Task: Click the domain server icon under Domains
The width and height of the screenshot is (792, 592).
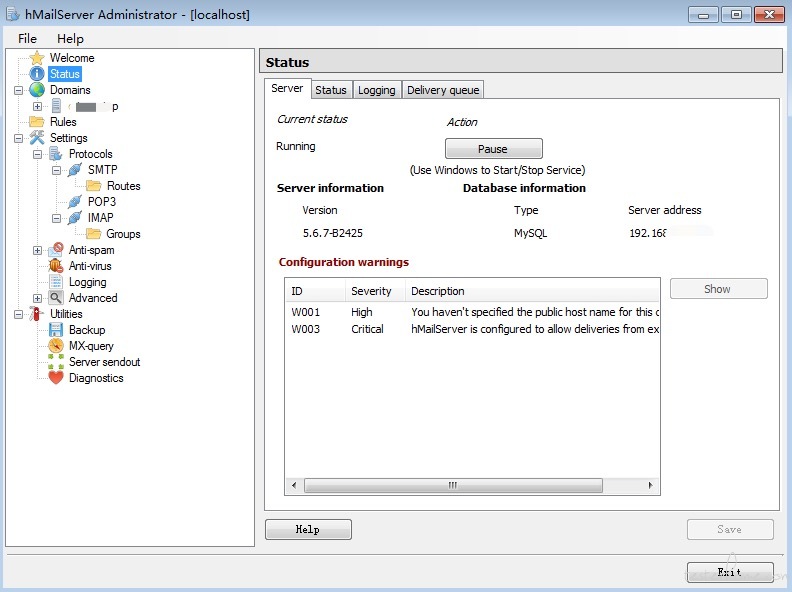Action: pos(56,106)
